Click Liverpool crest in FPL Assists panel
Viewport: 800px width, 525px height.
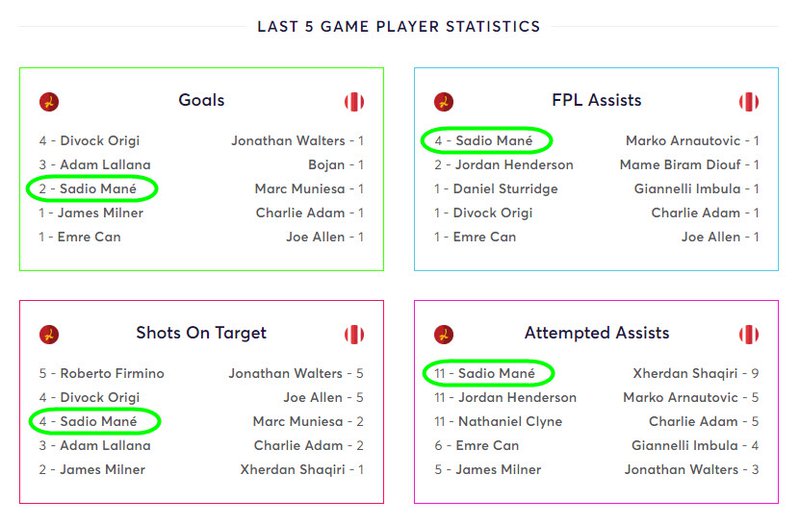[444, 102]
